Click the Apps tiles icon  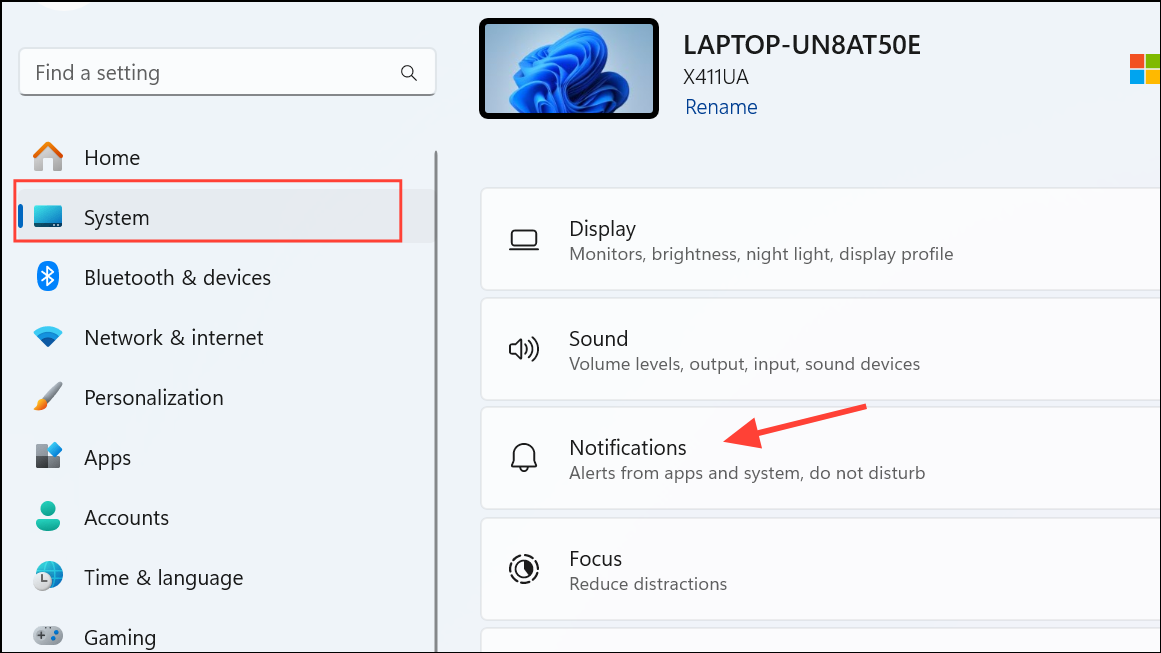click(48, 456)
